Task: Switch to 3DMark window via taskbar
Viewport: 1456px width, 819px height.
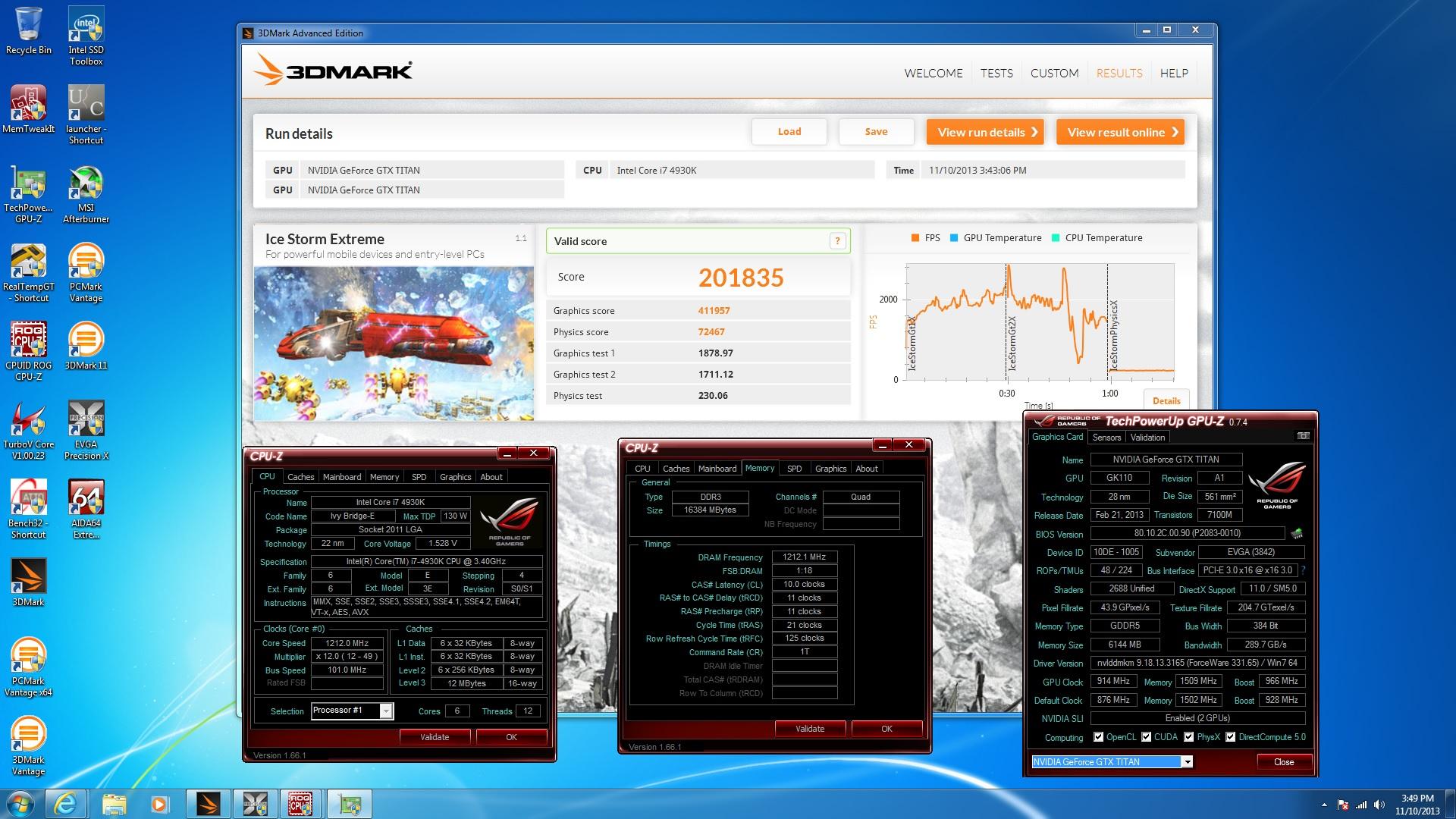Action: point(208,804)
